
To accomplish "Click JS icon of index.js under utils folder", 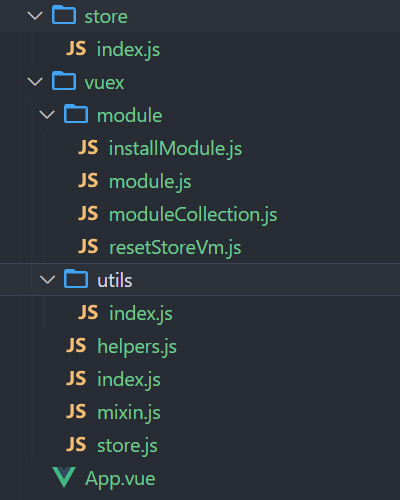I will 88,313.
